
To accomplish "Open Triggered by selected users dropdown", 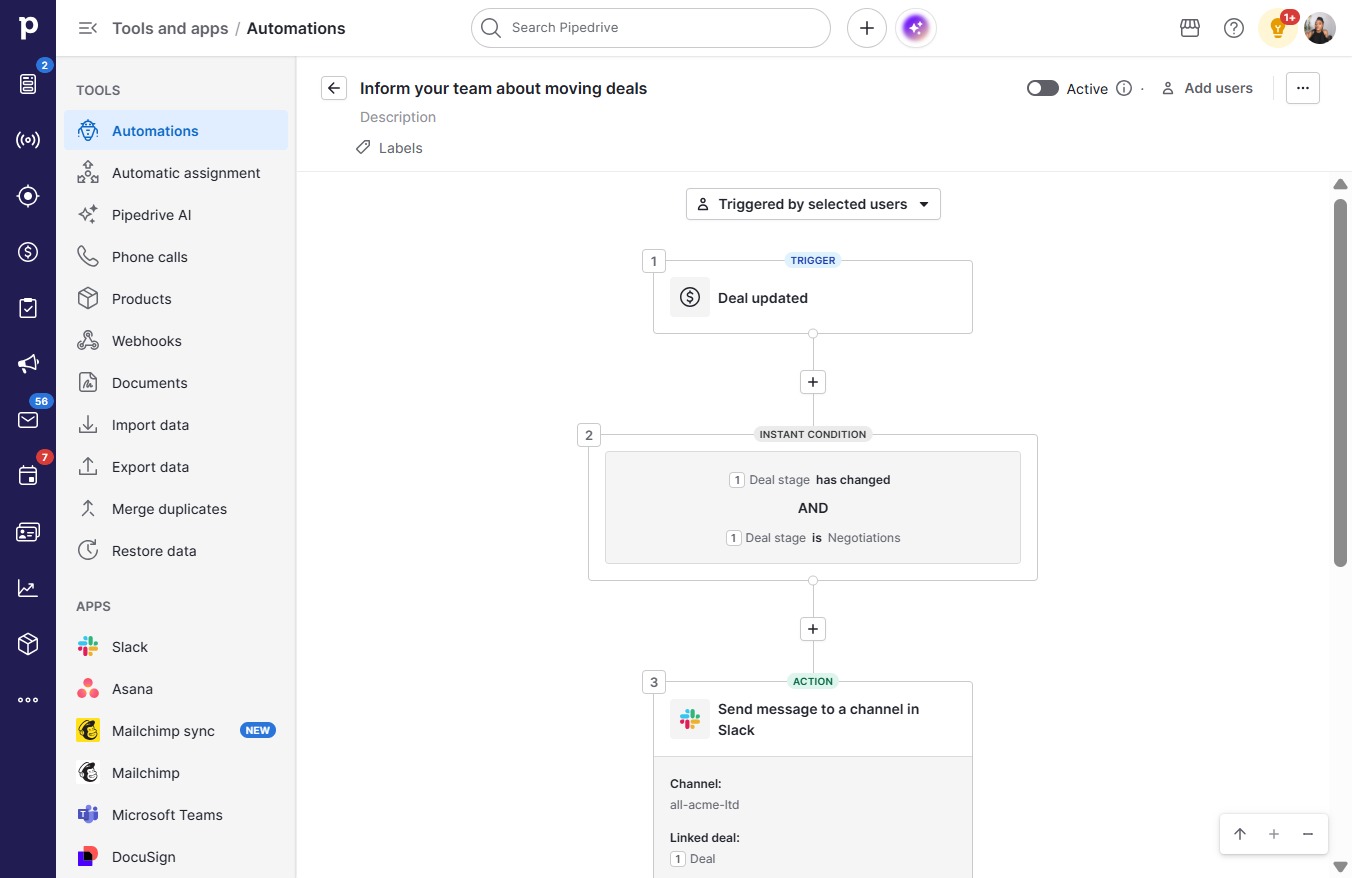I will pyautogui.click(x=813, y=204).
